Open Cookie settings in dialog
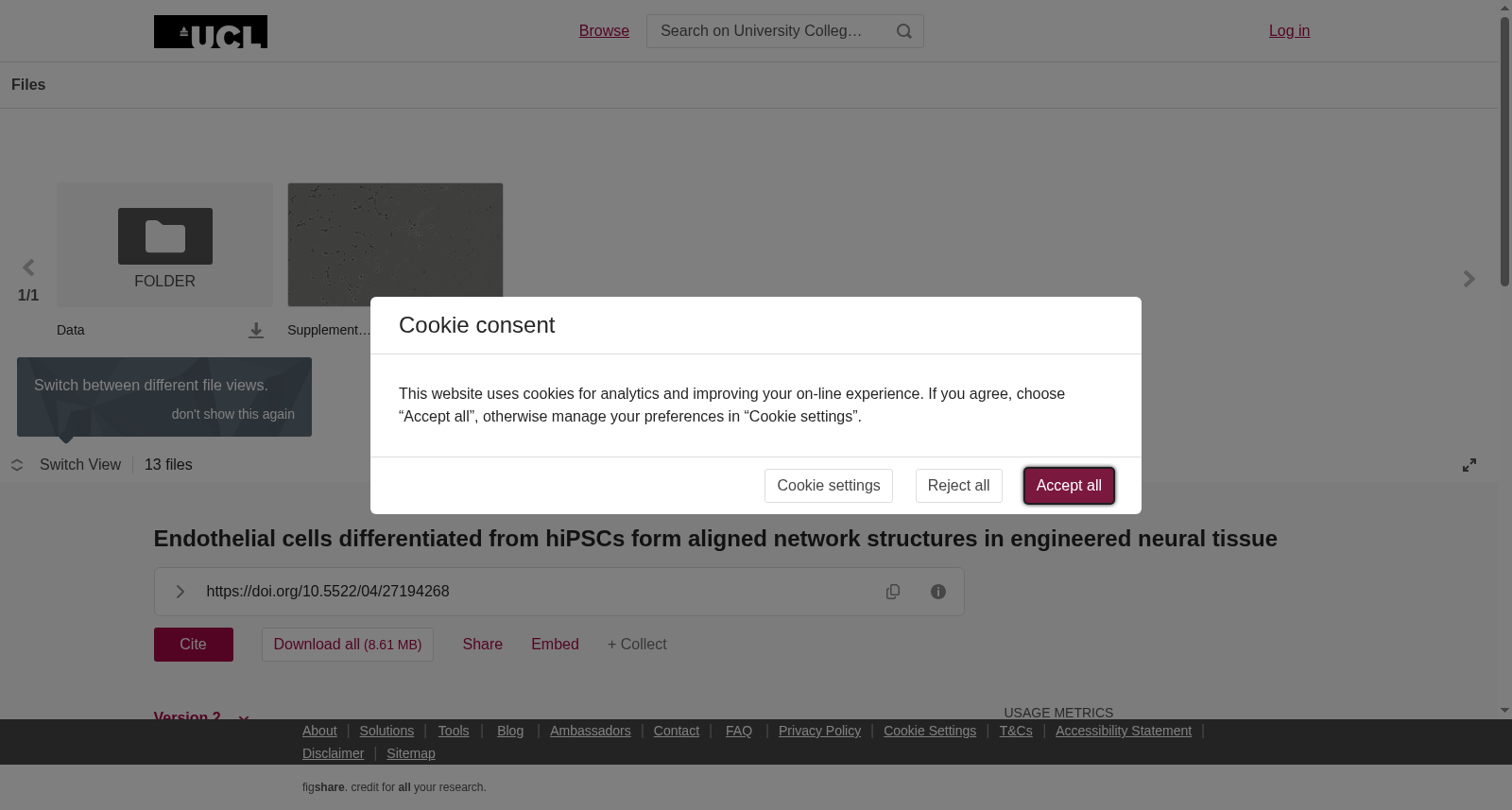The image size is (1512, 810). [x=829, y=486]
